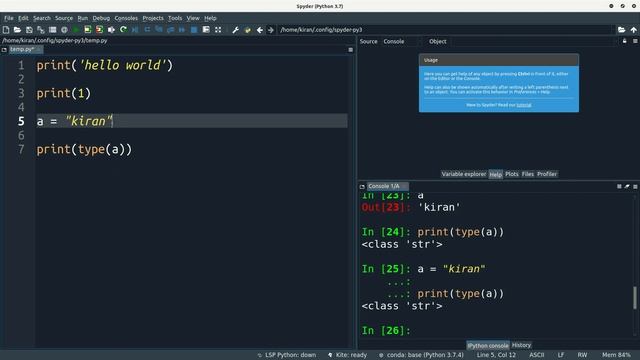Screen dimensions: 640x360
Task: Select the IPython console bottom tab
Action: tap(488, 346)
